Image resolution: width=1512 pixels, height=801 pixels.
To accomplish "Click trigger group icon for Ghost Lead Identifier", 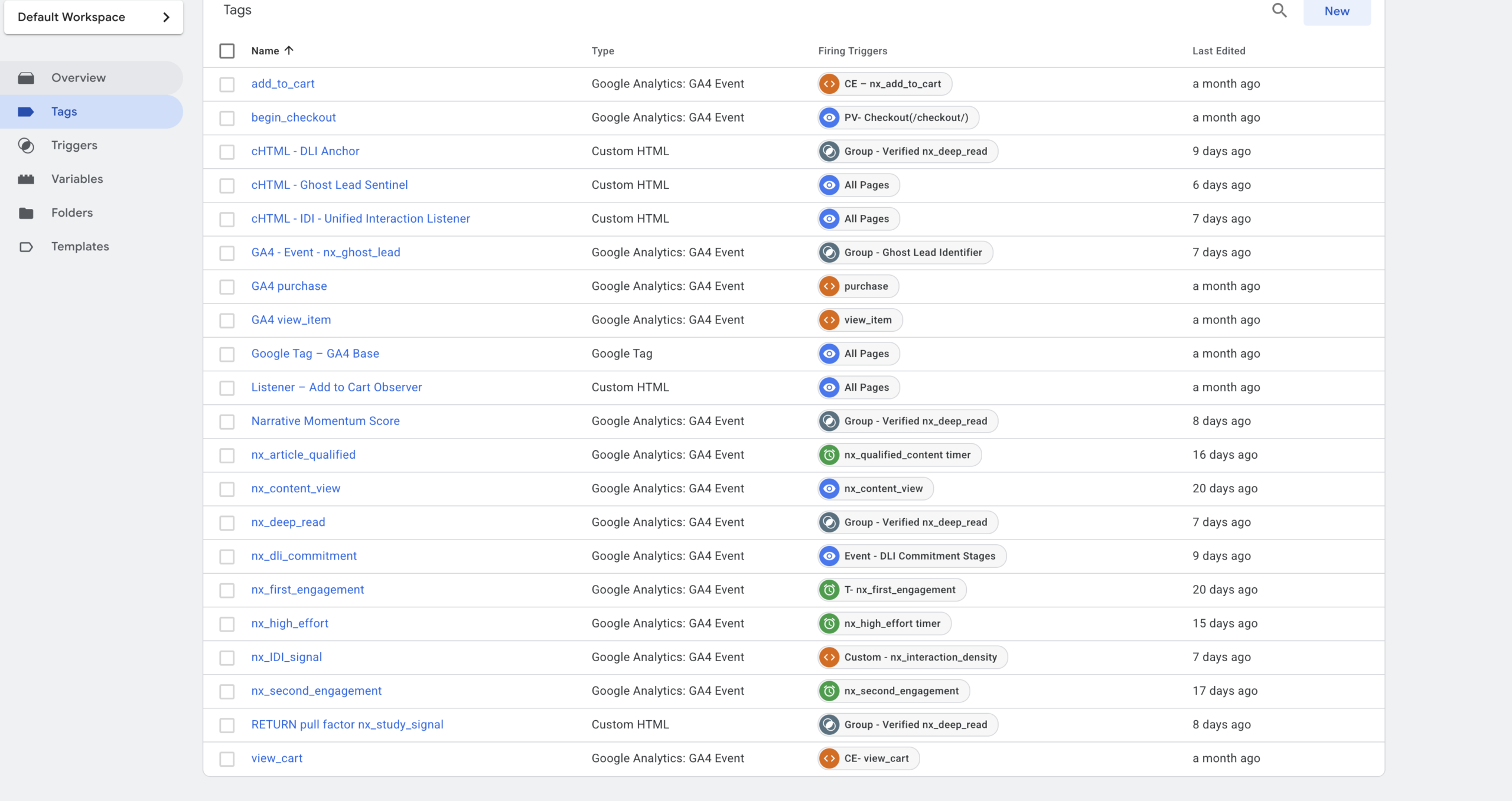I will 829,253.
